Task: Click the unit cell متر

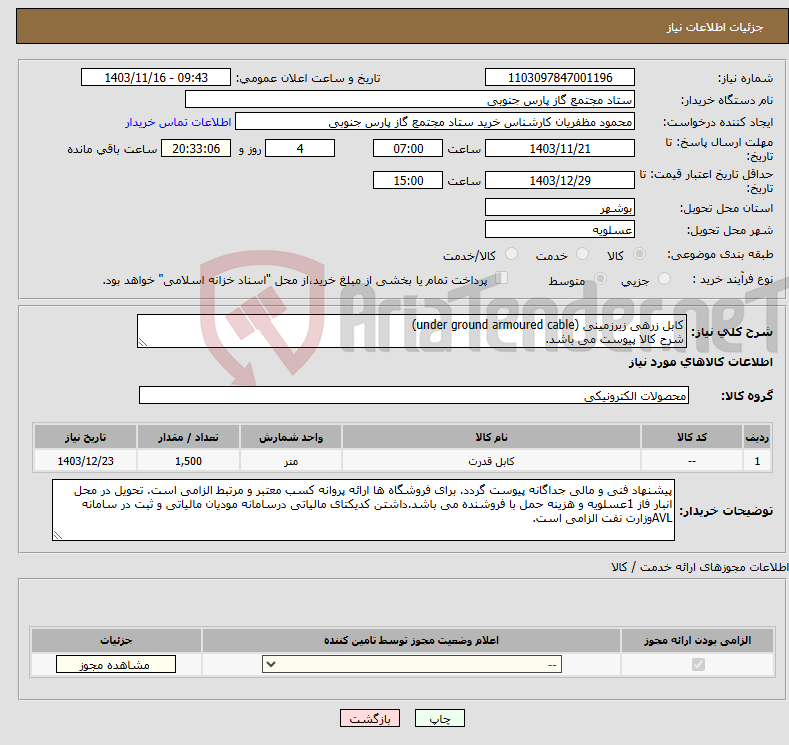Action: coord(291,461)
